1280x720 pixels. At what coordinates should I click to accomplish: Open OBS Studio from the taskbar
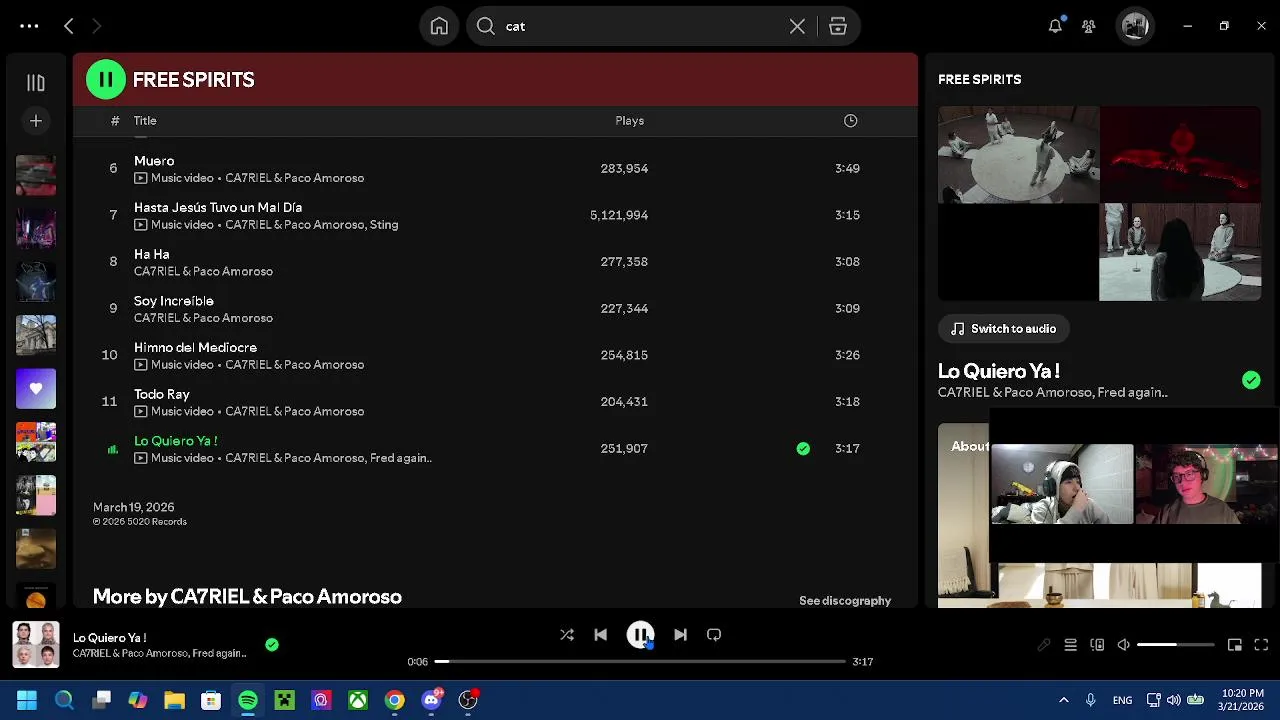tap(468, 700)
